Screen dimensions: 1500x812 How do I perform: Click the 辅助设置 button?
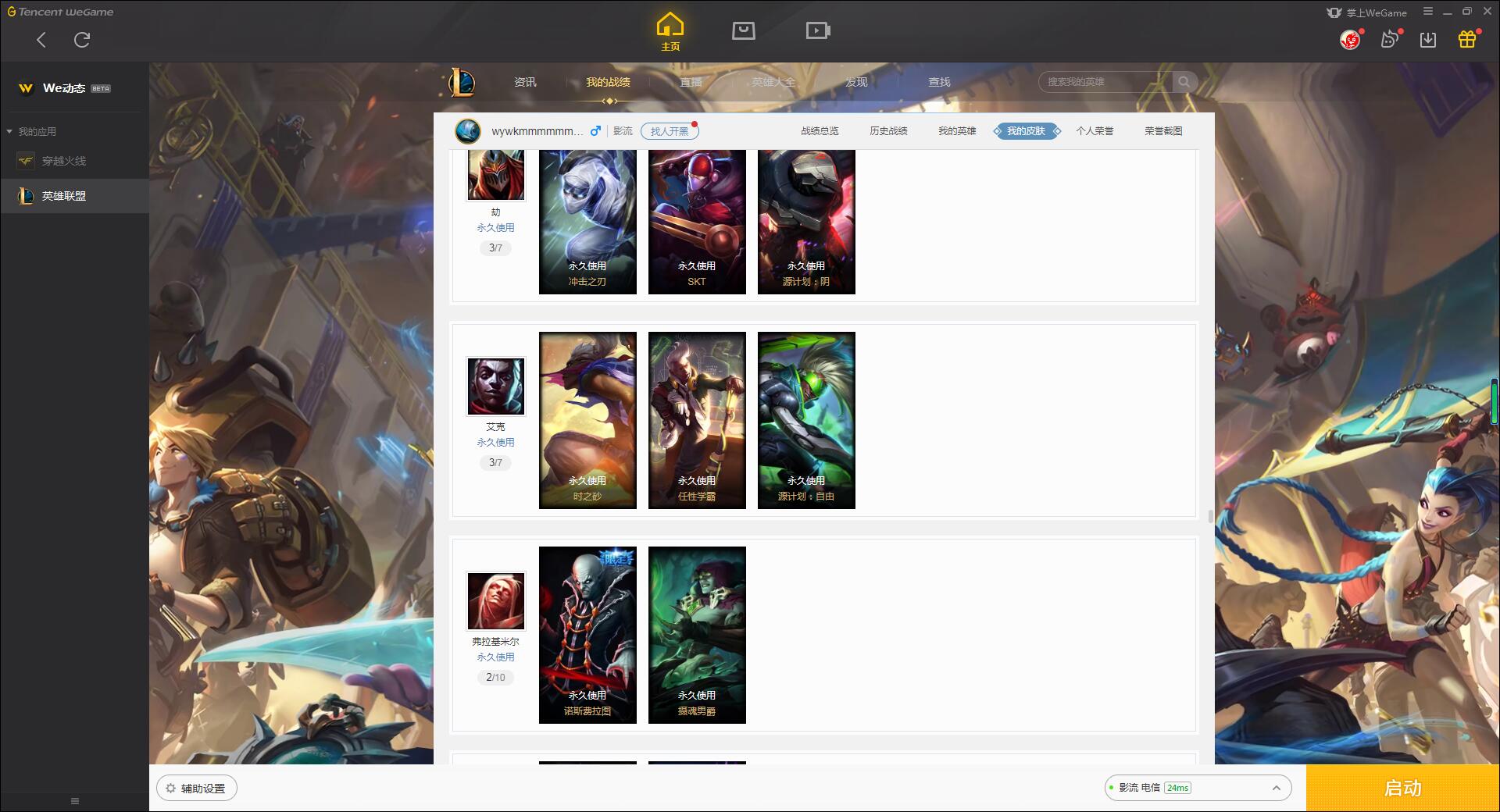click(x=197, y=789)
